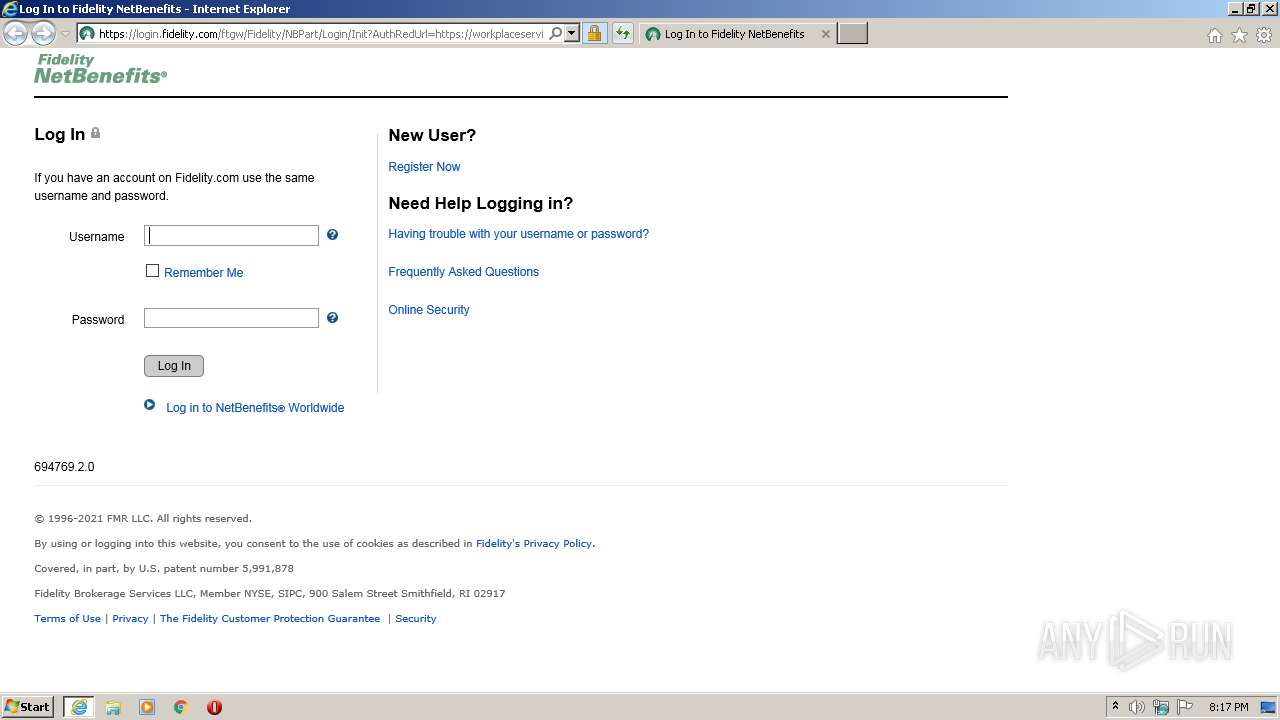Expand the address bar dropdown arrow
This screenshot has height=720, width=1280.
click(x=572, y=34)
